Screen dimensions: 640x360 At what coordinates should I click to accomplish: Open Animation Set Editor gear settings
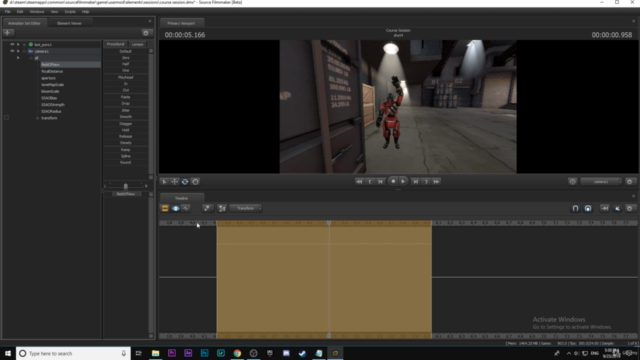click(146, 33)
